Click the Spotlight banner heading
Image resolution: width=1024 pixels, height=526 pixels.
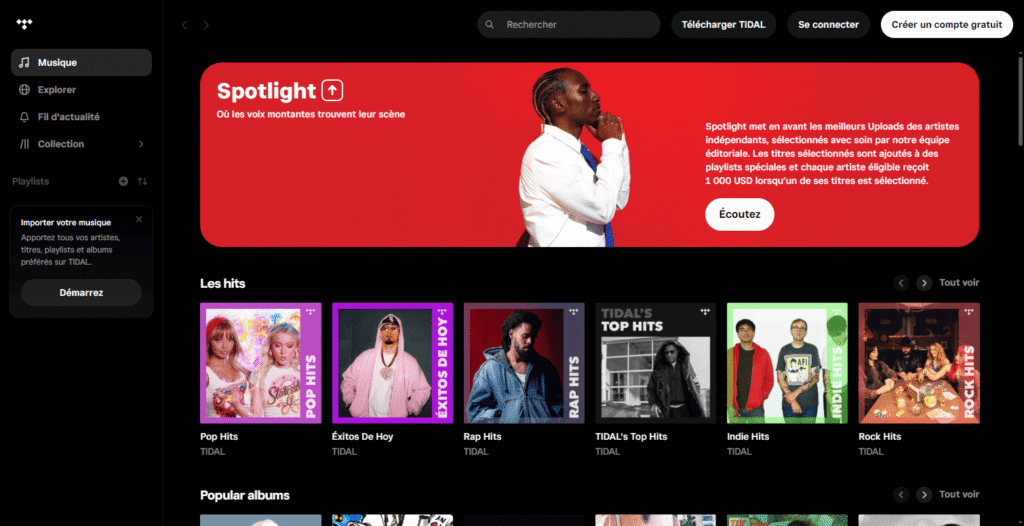pos(266,91)
